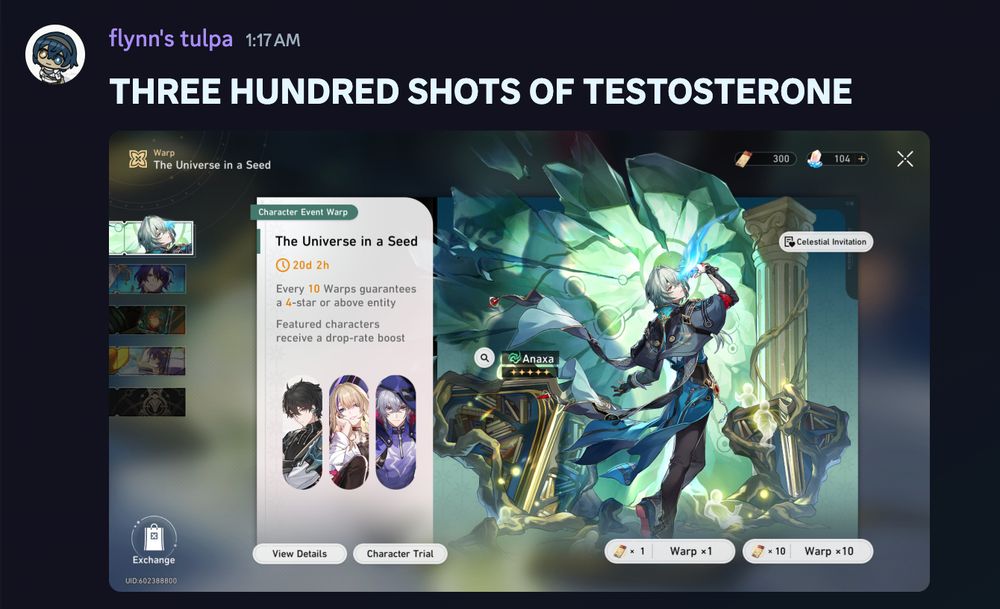Click the Celestial Invitation card icon
The height and width of the screenshot is (609, 1000).
pyautogui.click(x=789, y=242)
